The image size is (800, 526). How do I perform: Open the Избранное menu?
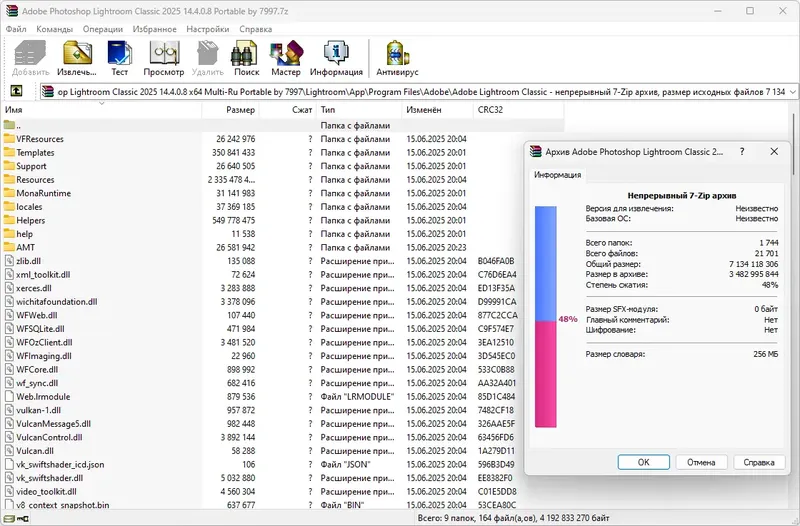click(x=155, y=29)
